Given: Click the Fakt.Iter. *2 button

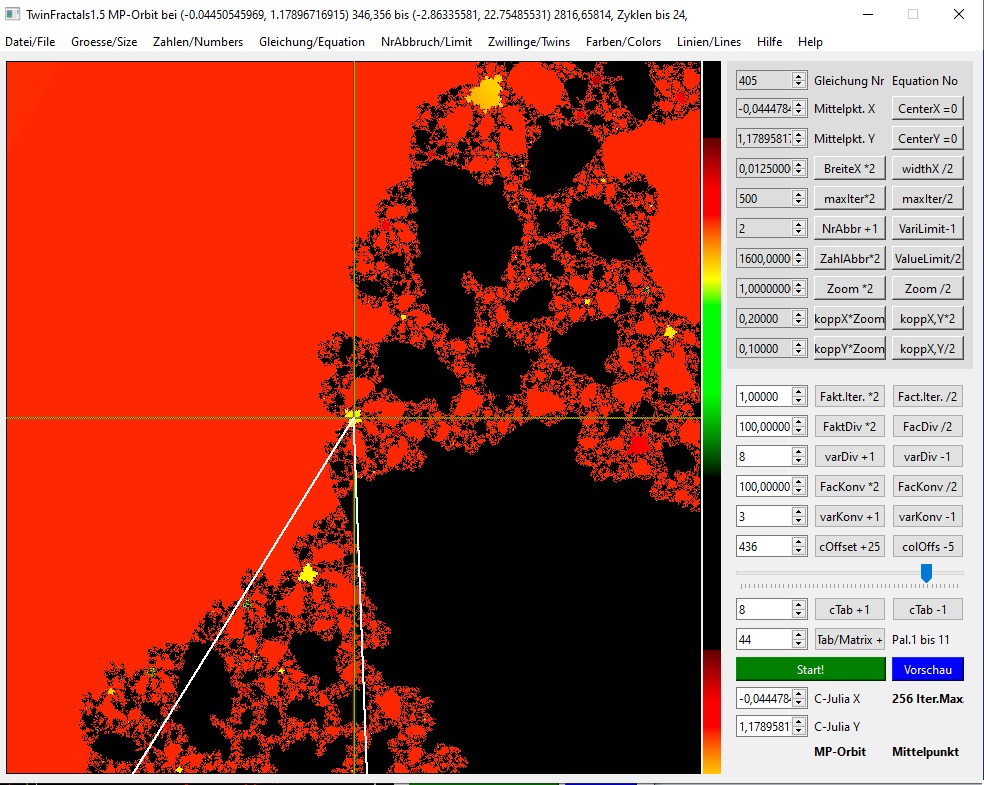Looking at the screenshot, I should 850,397.
